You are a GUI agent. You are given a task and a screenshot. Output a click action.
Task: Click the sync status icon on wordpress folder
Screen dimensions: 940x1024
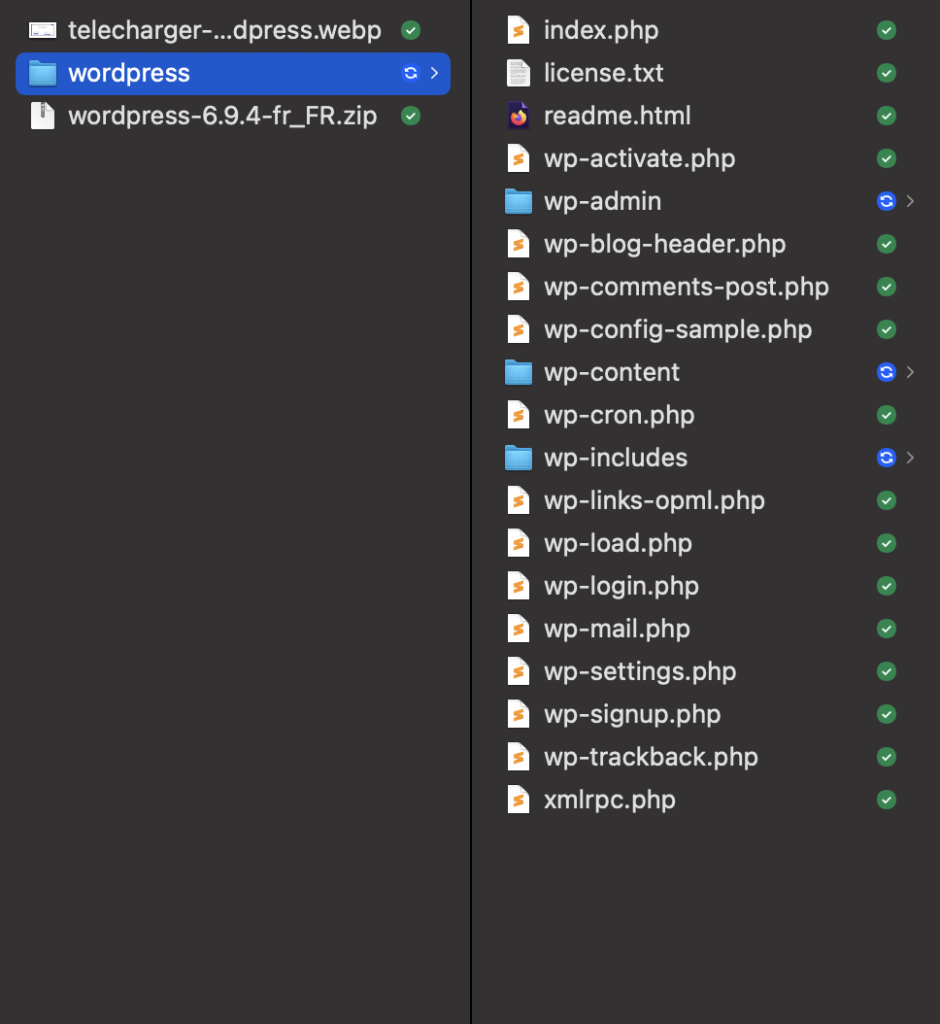pyautogui.click(x=410, y=73)
